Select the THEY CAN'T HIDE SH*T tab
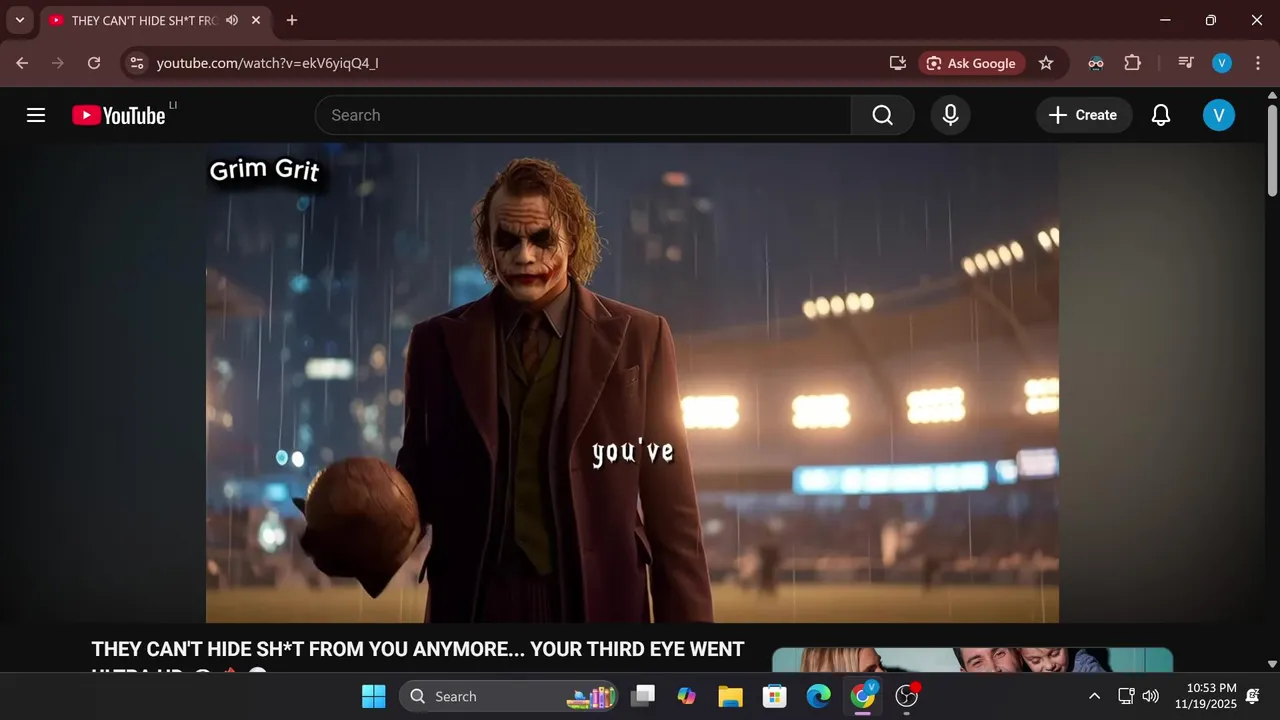 click(x=143, y=20)
